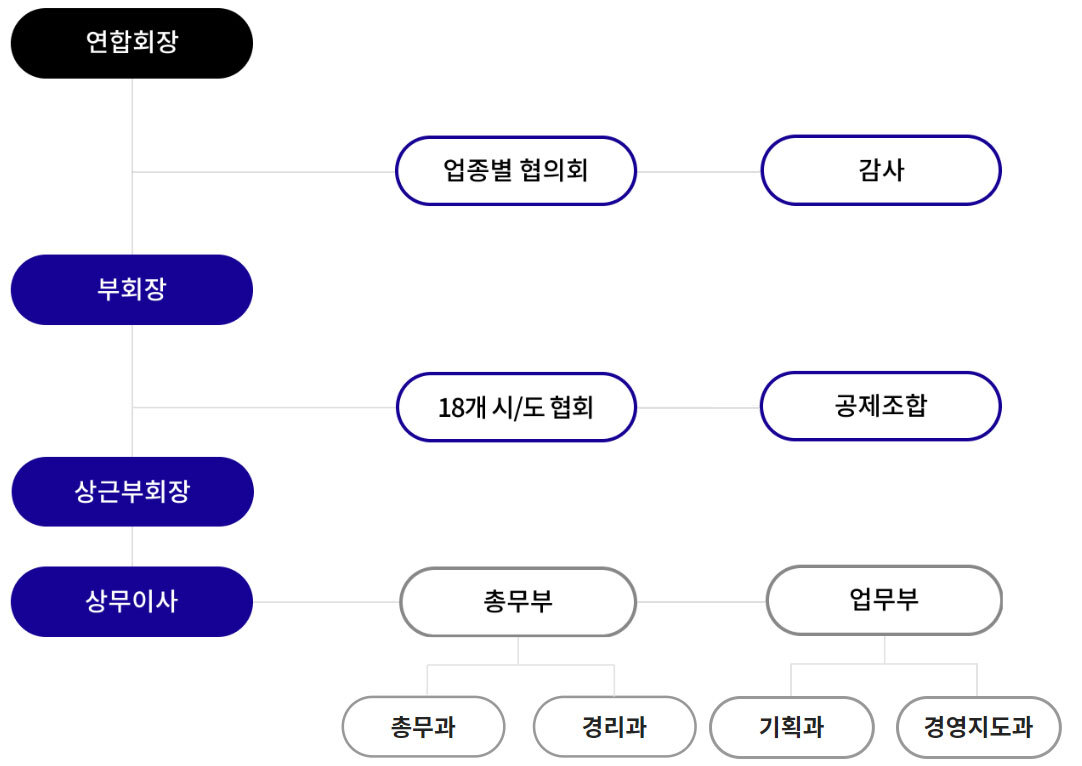The width and height of the screenshot is (1082, 766).
Task: Select the 경영지도과 sub-node
Action: pyautogui.click(x=978, y=727)
